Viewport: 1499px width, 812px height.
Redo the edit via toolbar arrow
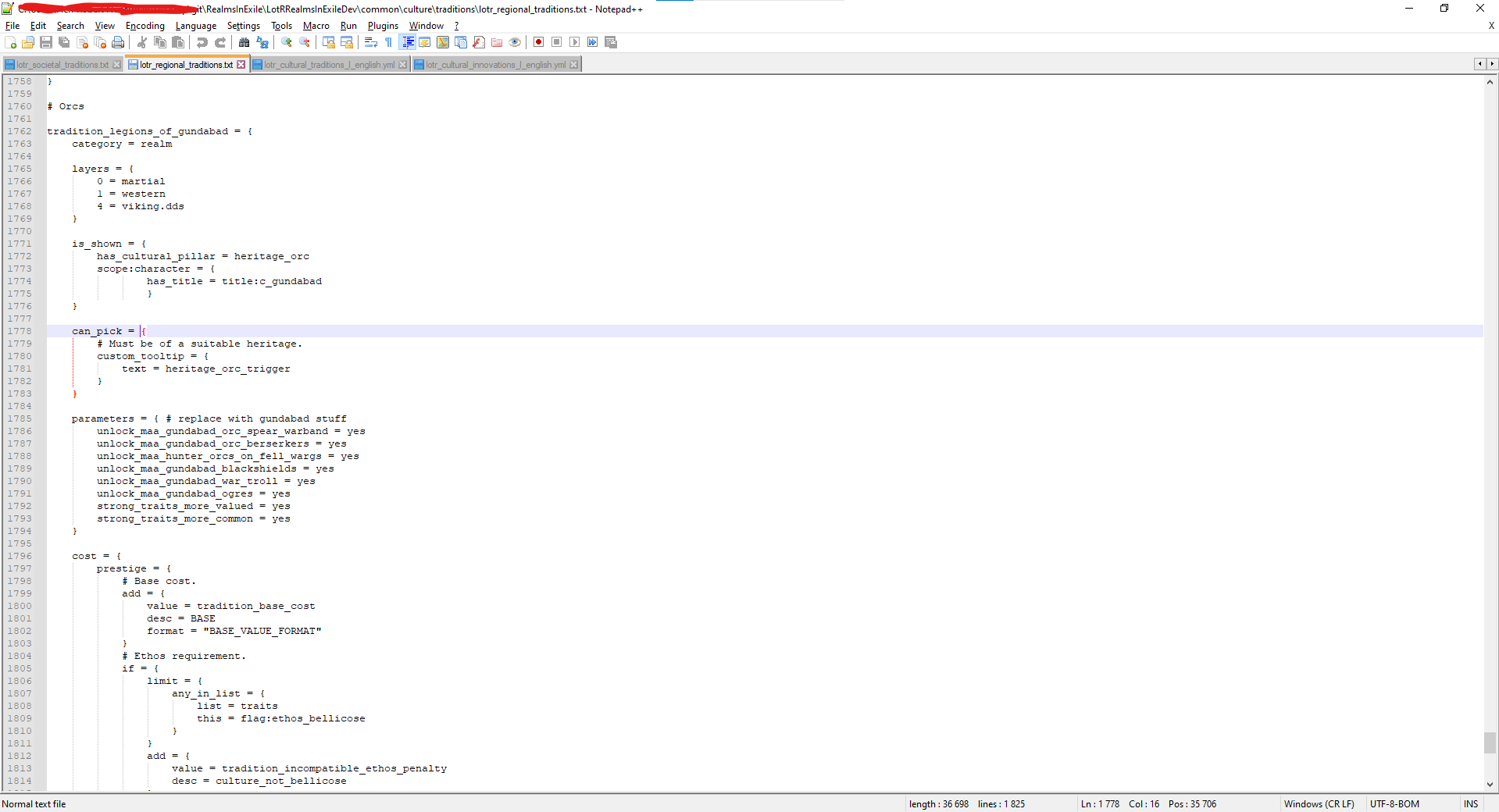coord(220,42)
